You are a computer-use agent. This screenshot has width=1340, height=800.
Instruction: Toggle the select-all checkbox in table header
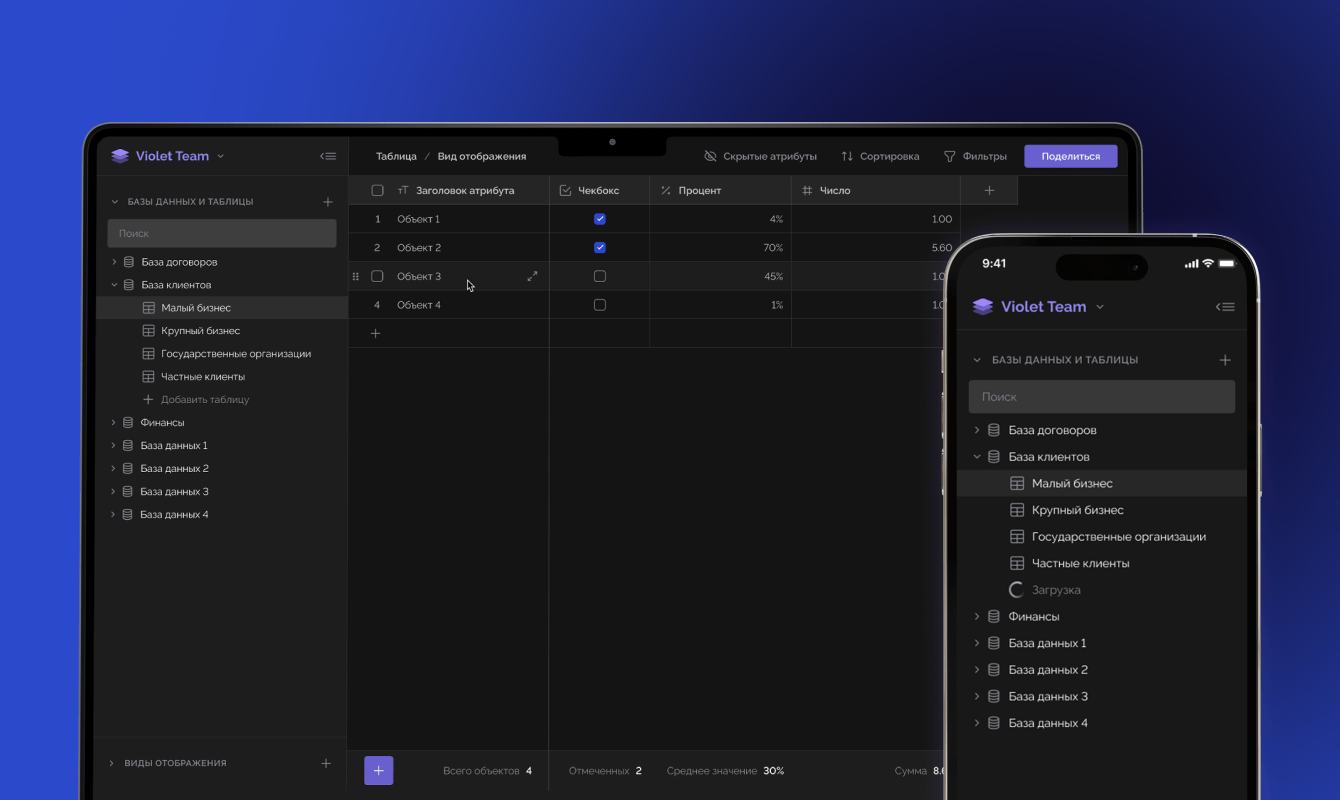click(x=377, y=190)
